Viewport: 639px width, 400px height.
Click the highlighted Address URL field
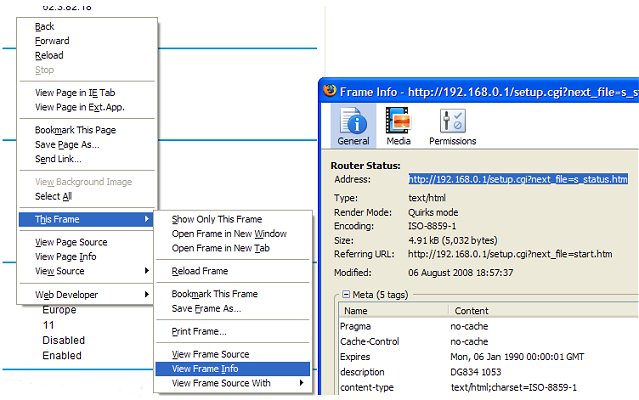click(x=518, y=179)
